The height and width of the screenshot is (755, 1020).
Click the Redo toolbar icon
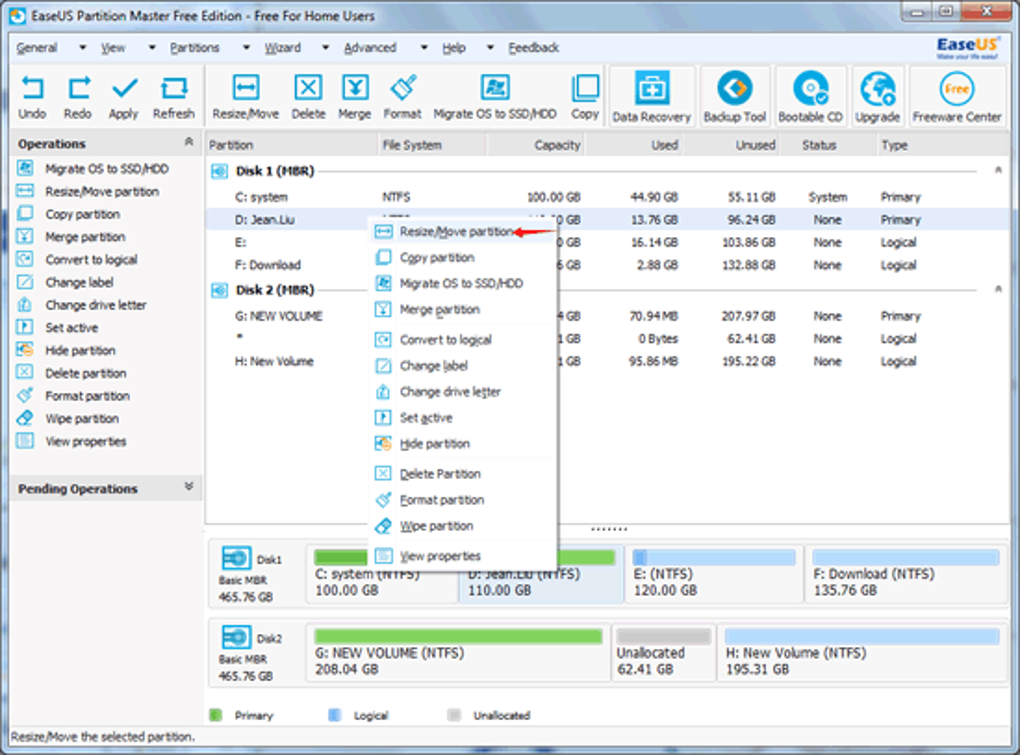[77, 98]
